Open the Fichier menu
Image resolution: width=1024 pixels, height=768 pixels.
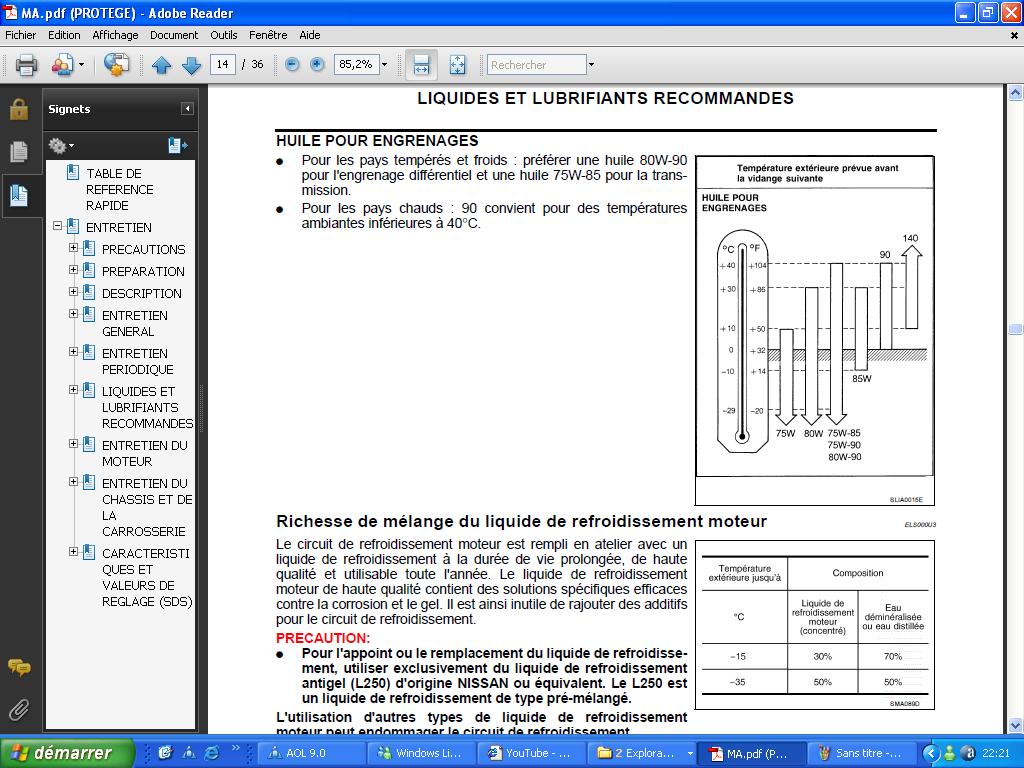point(21,35)
